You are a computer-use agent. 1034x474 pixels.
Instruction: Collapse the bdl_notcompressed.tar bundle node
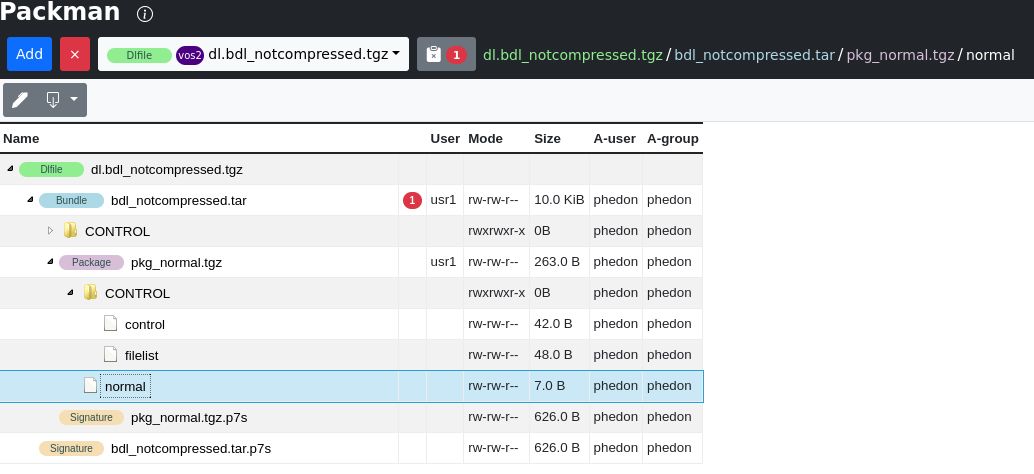point(30,200)
